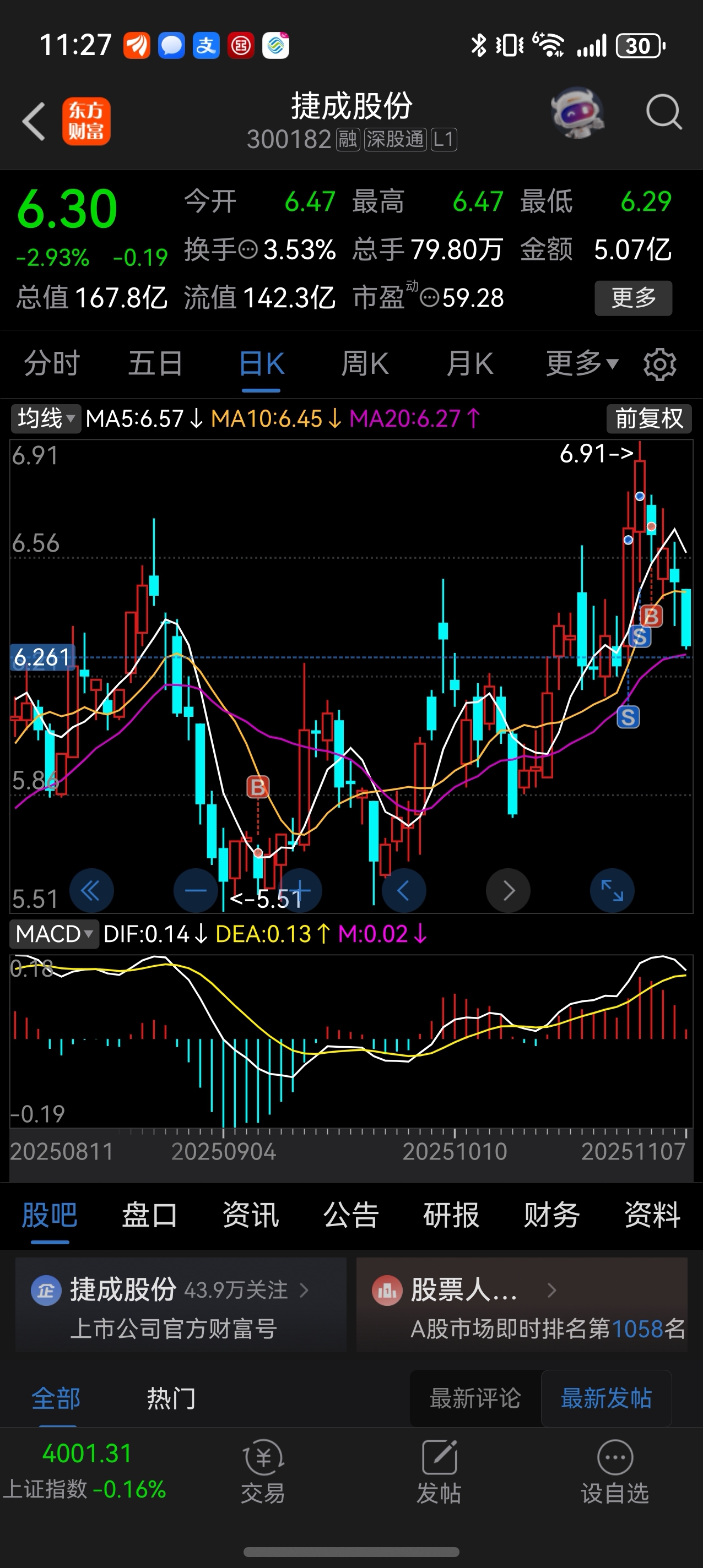The height and width of the screenshot is (1568, 703).
Task: Tap the MA20:6.27 indicator value
Action: [x=415, y=419]
